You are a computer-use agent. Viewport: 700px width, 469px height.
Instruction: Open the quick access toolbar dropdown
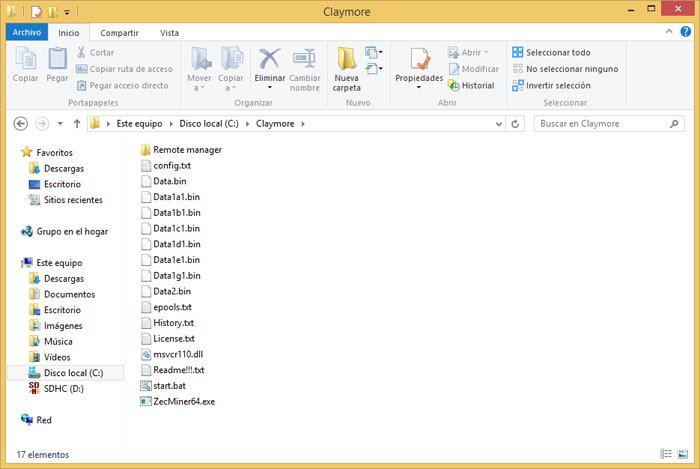67,12
